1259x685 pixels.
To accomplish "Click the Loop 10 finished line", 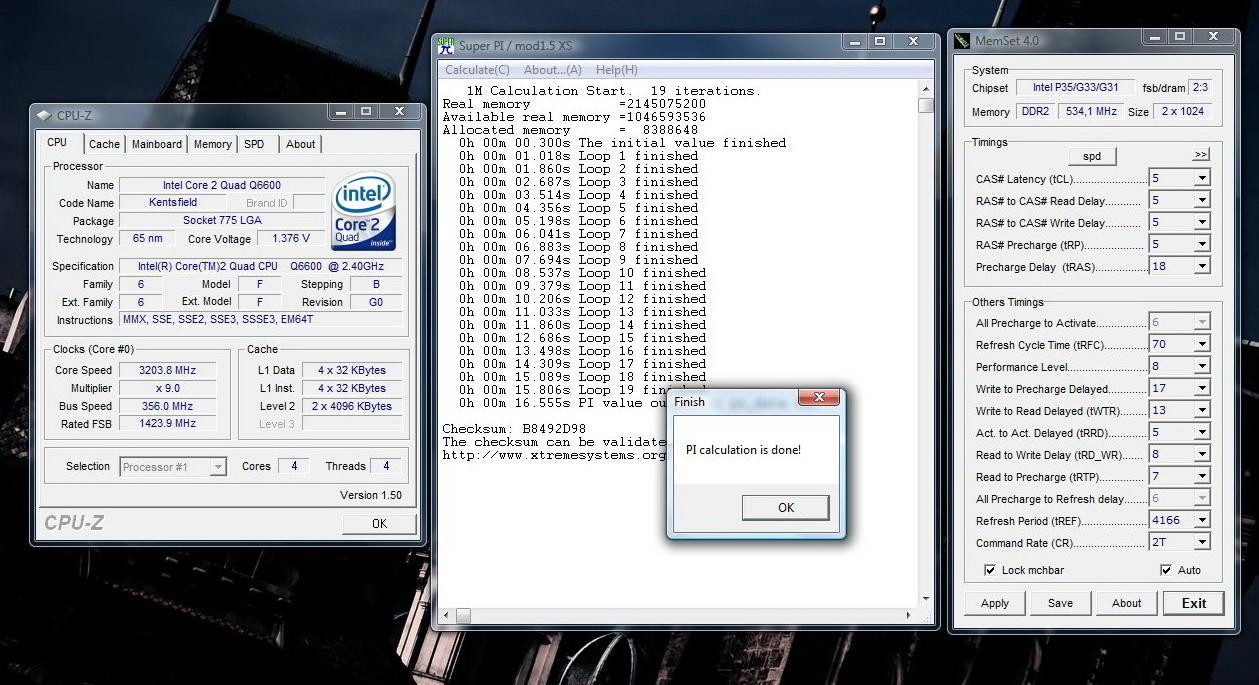I will (582, 273).
